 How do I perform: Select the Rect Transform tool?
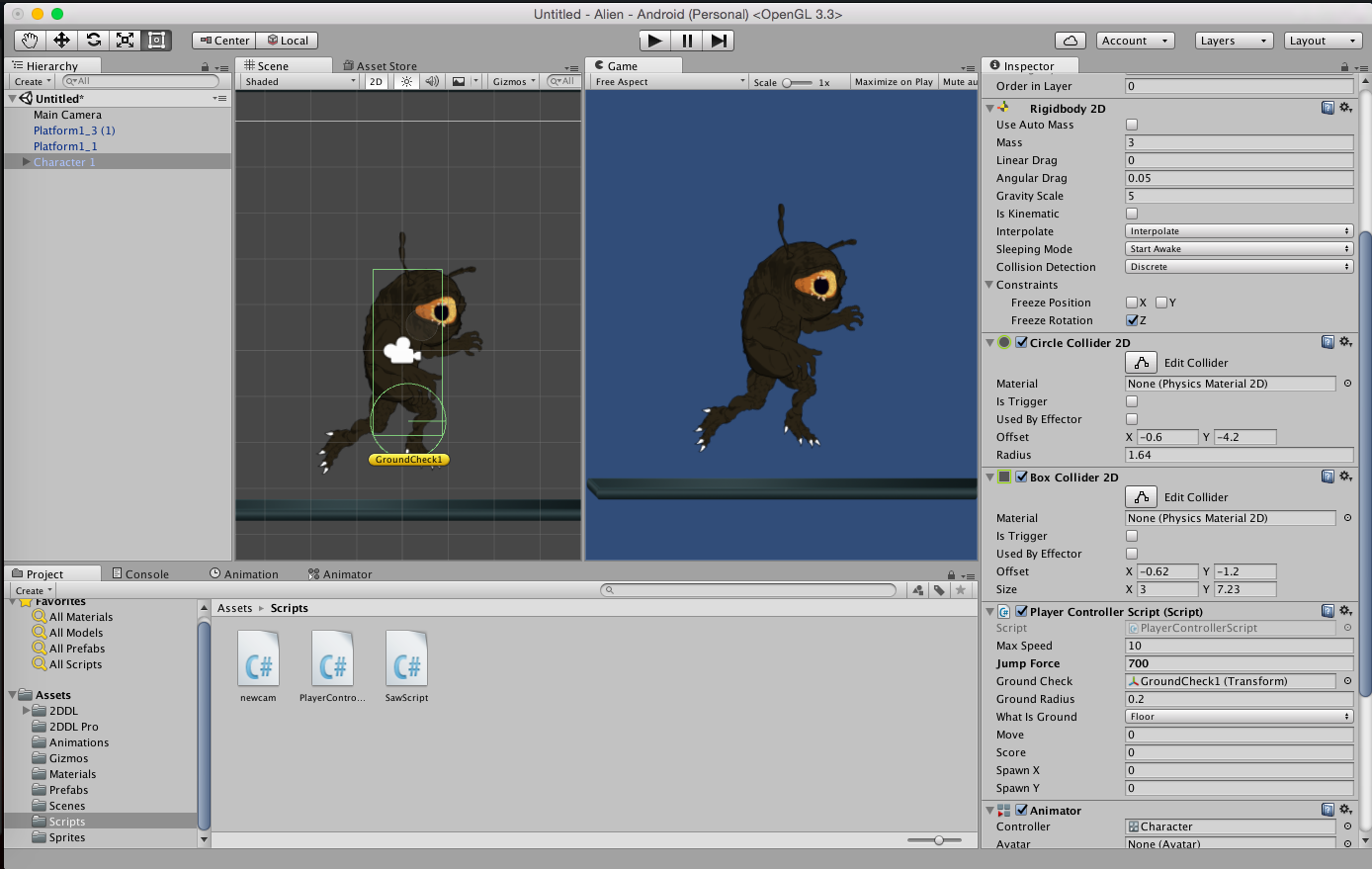[x=156, y=41]
